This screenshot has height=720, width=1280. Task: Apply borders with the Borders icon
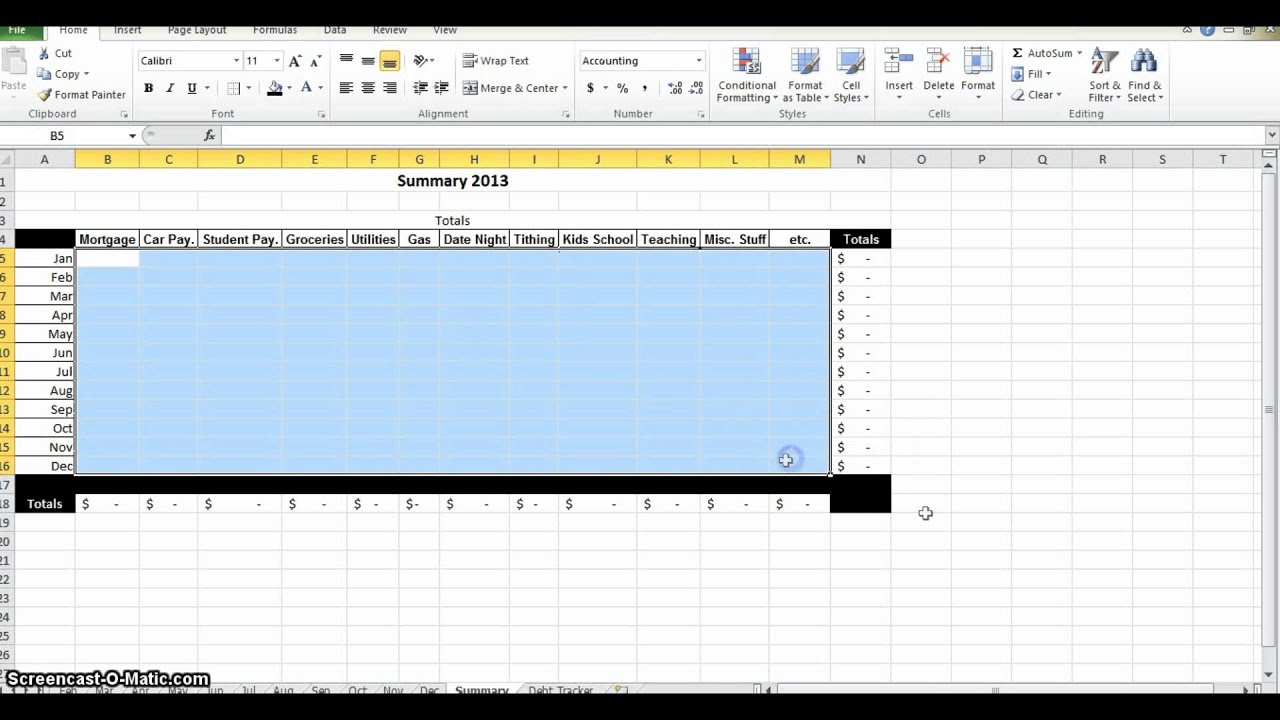pos(234,88)
